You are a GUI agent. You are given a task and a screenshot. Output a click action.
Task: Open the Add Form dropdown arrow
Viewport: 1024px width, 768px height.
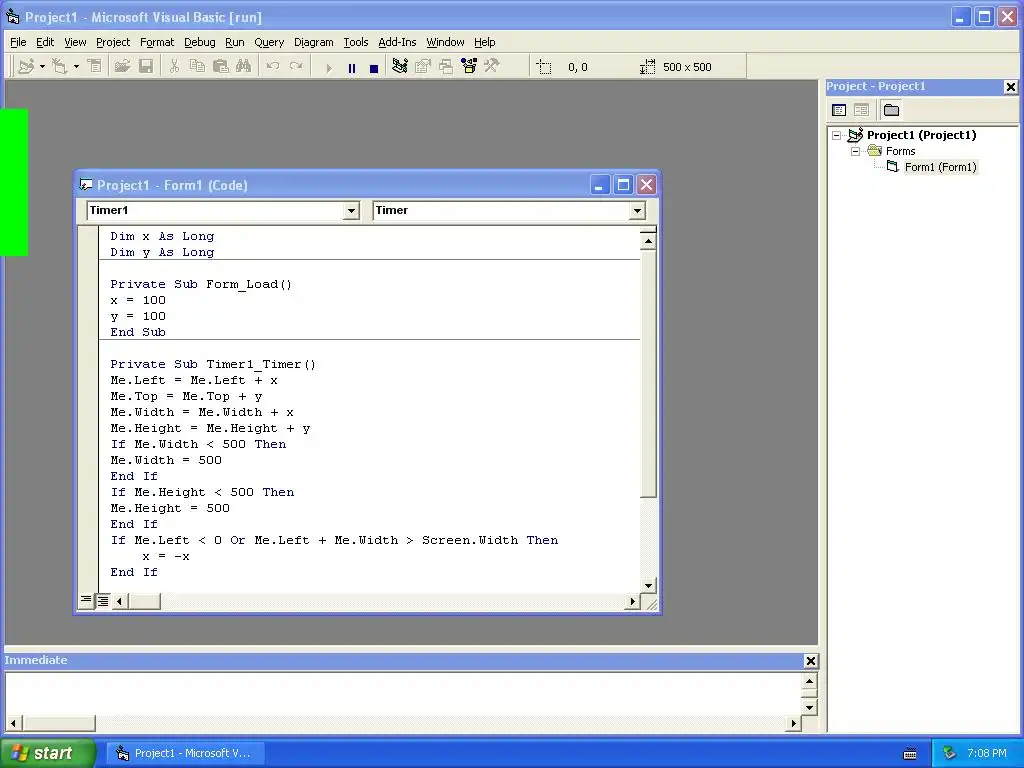point(76,67)
